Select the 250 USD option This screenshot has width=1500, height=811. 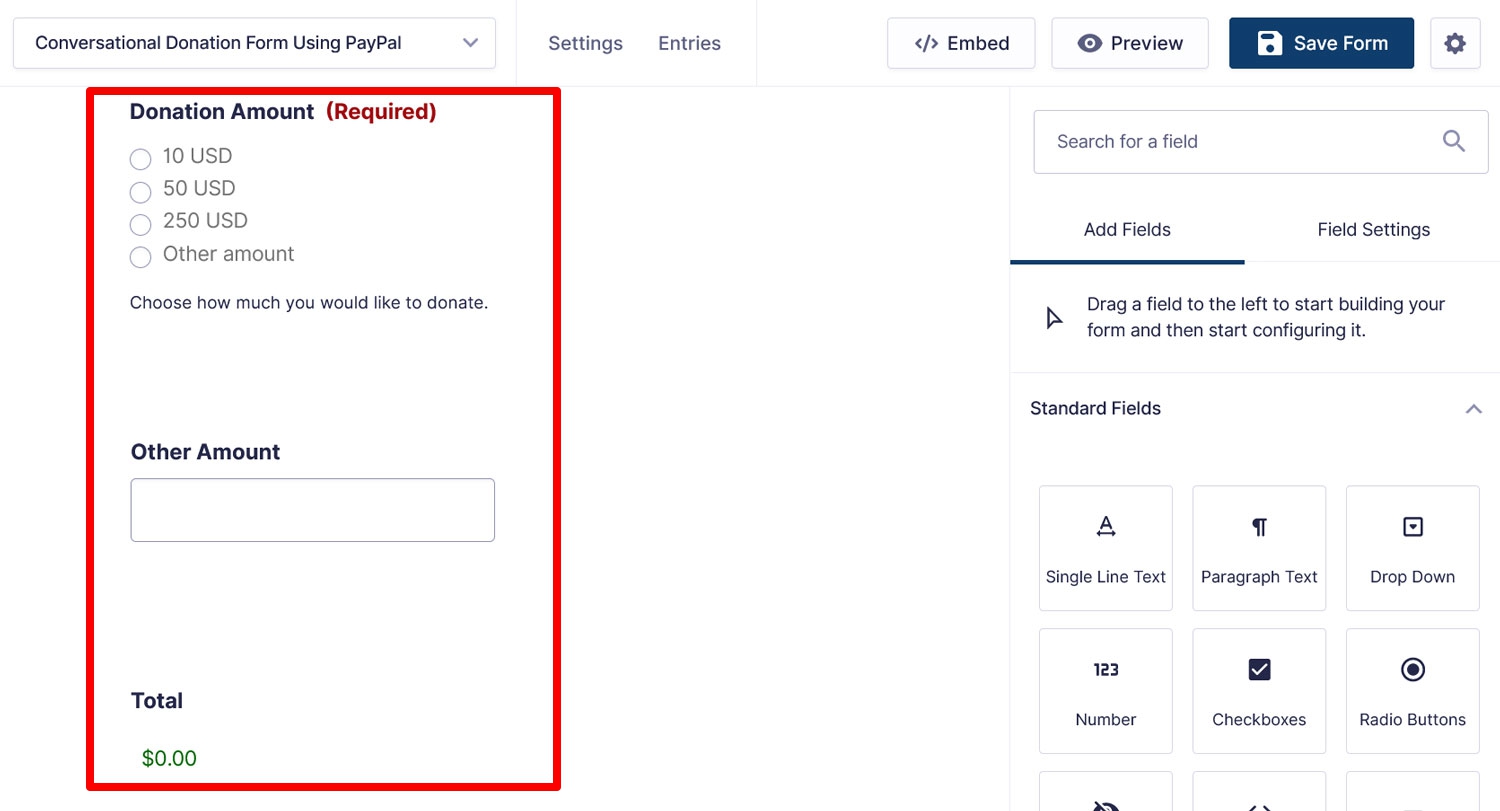[140, 224]
